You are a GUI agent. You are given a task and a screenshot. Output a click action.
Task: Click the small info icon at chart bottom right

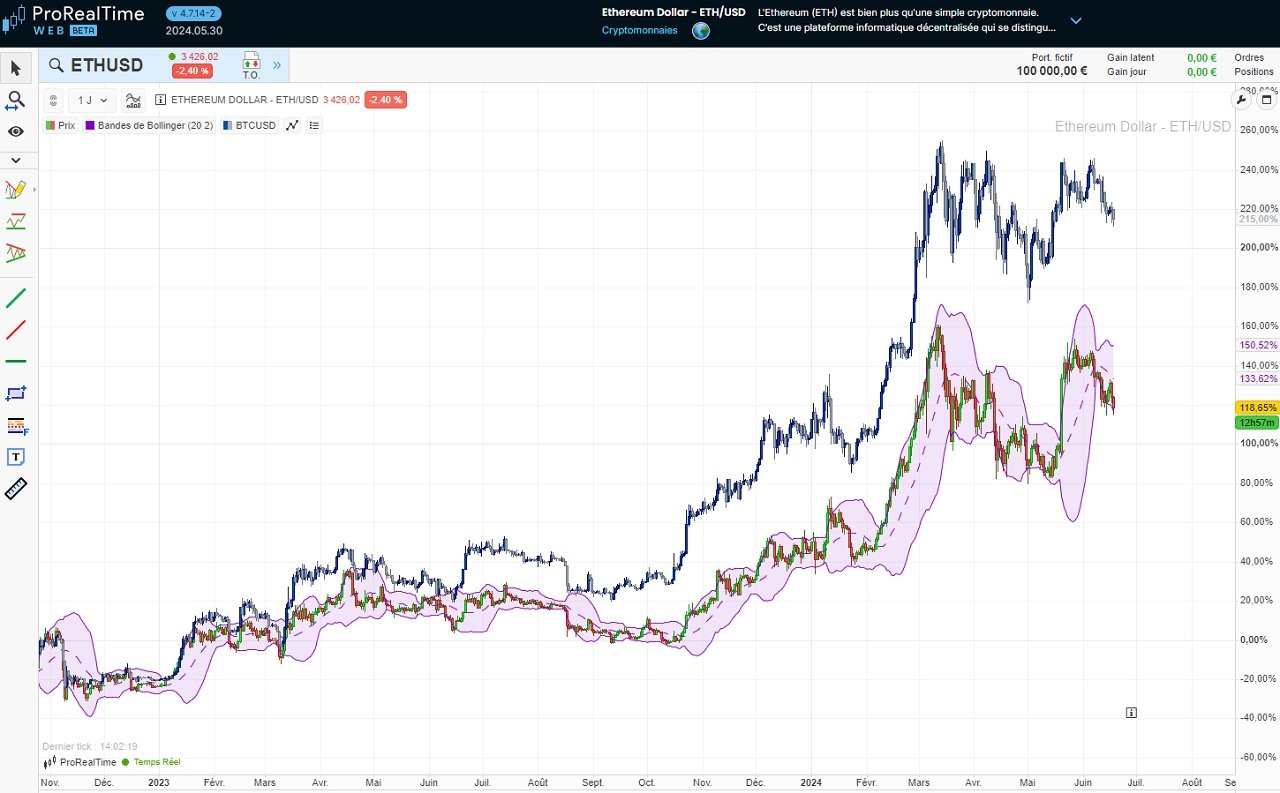1131,713
